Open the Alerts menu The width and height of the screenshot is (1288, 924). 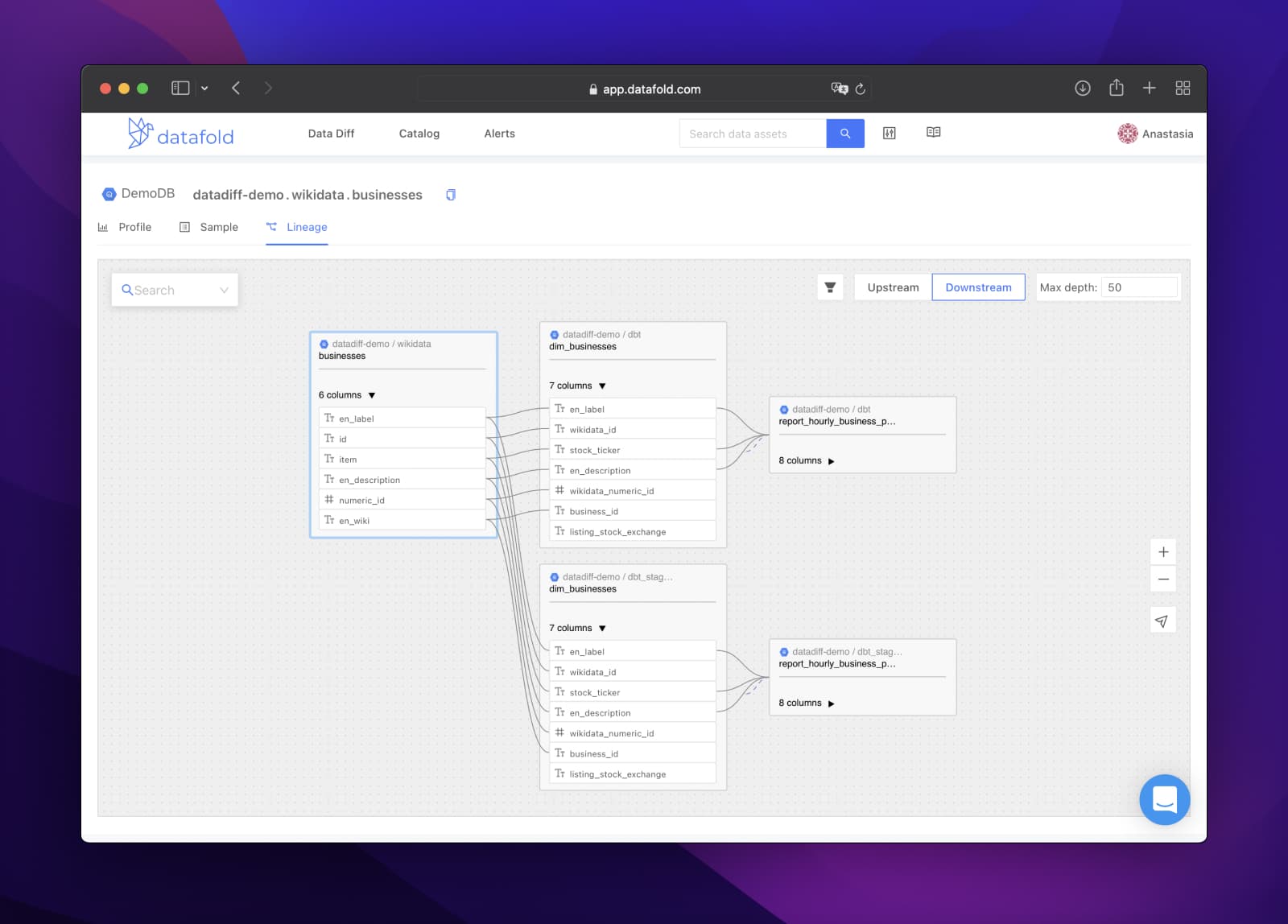point(499,134)
